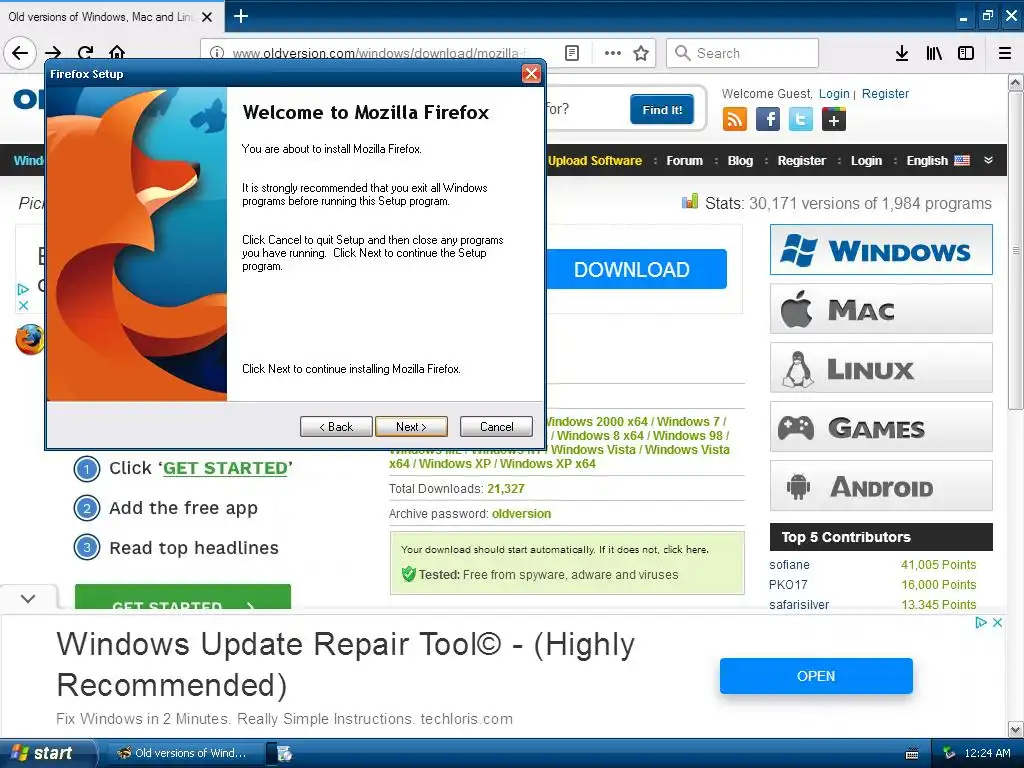The image size is (1024, 768).
Task: Click the browser forward arrow
Action: (x=53, y=53)
